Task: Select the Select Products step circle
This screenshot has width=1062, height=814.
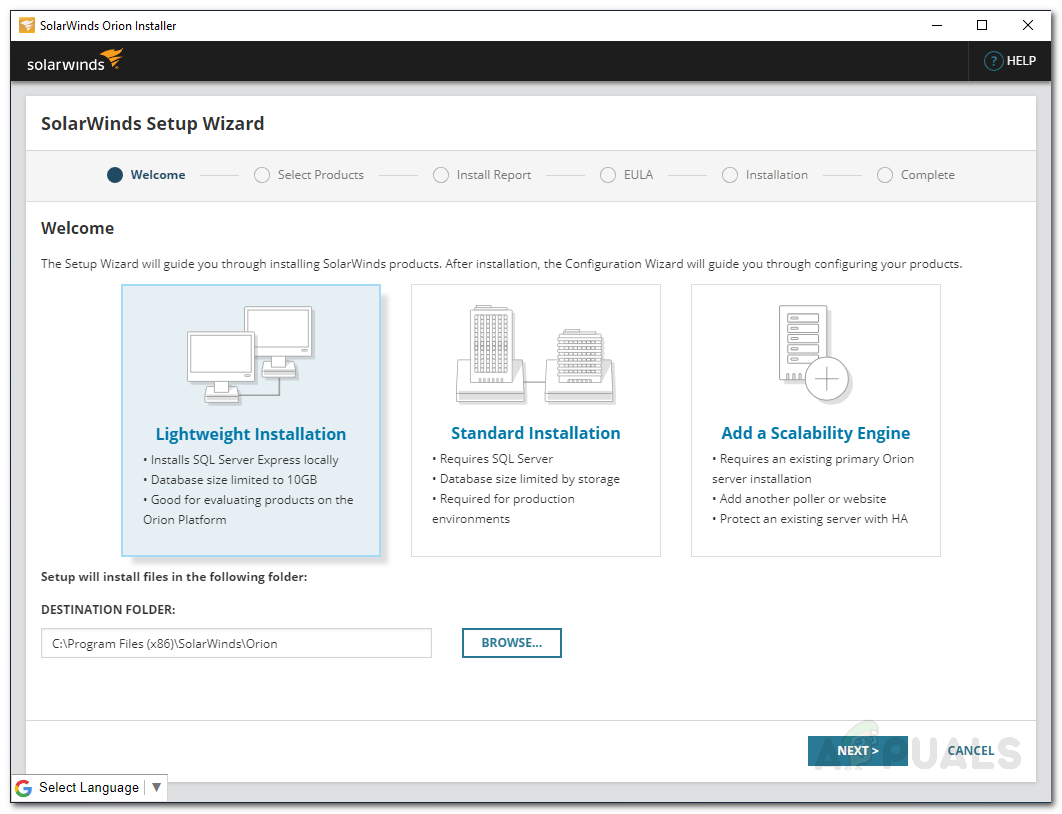Action: [x=261, y=175]
